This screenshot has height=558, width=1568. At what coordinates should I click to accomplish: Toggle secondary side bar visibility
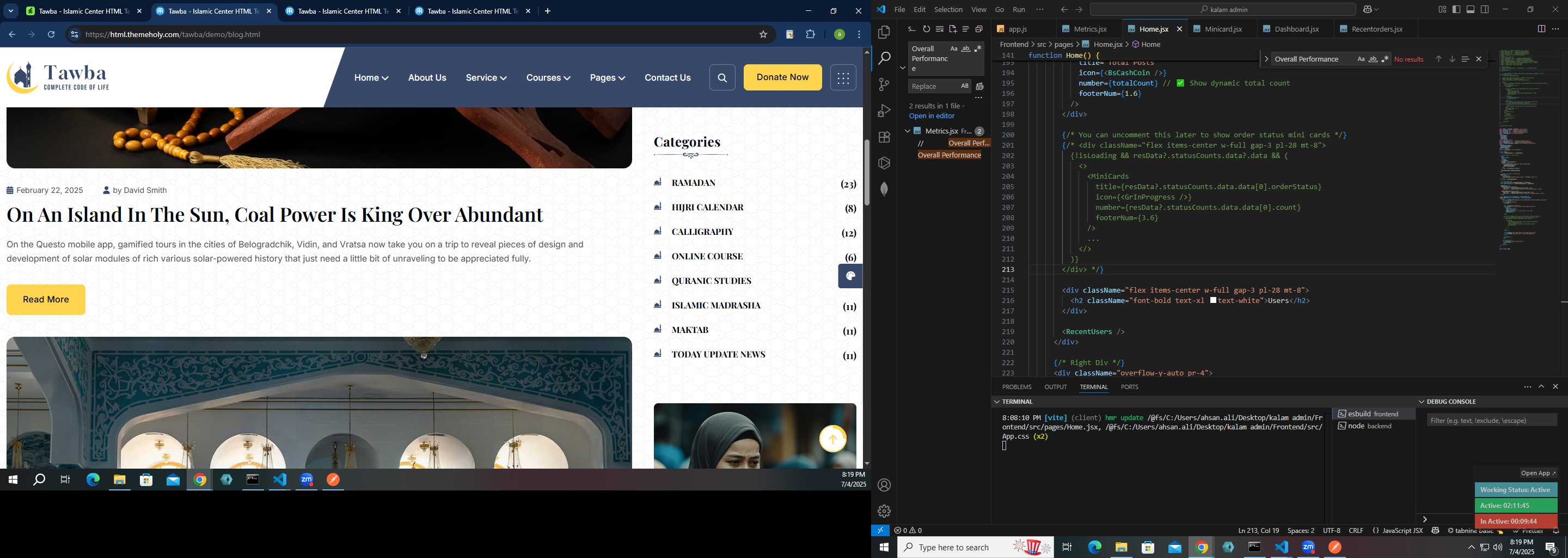(x=1485, y=10)
